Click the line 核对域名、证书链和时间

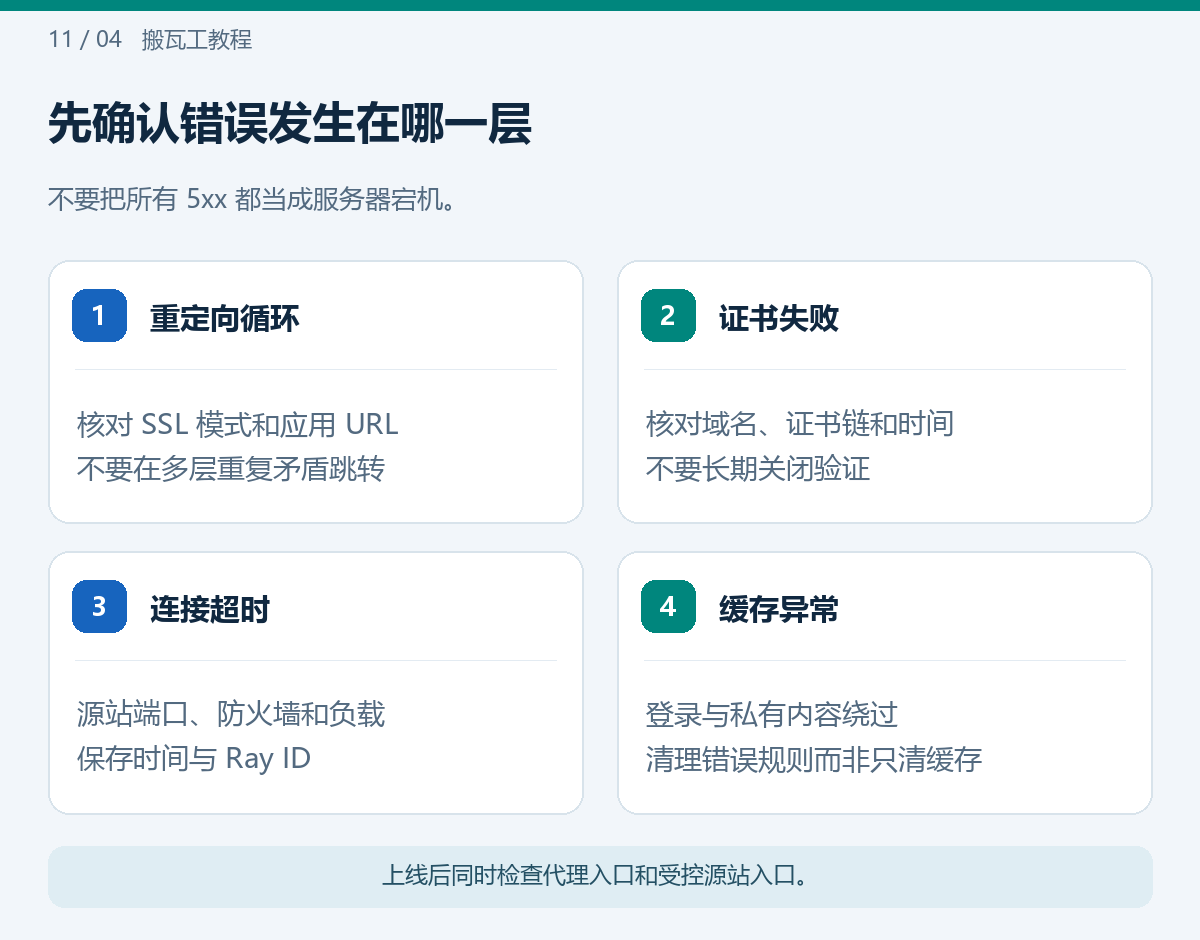pyautogui.click(x=800, y=424)
